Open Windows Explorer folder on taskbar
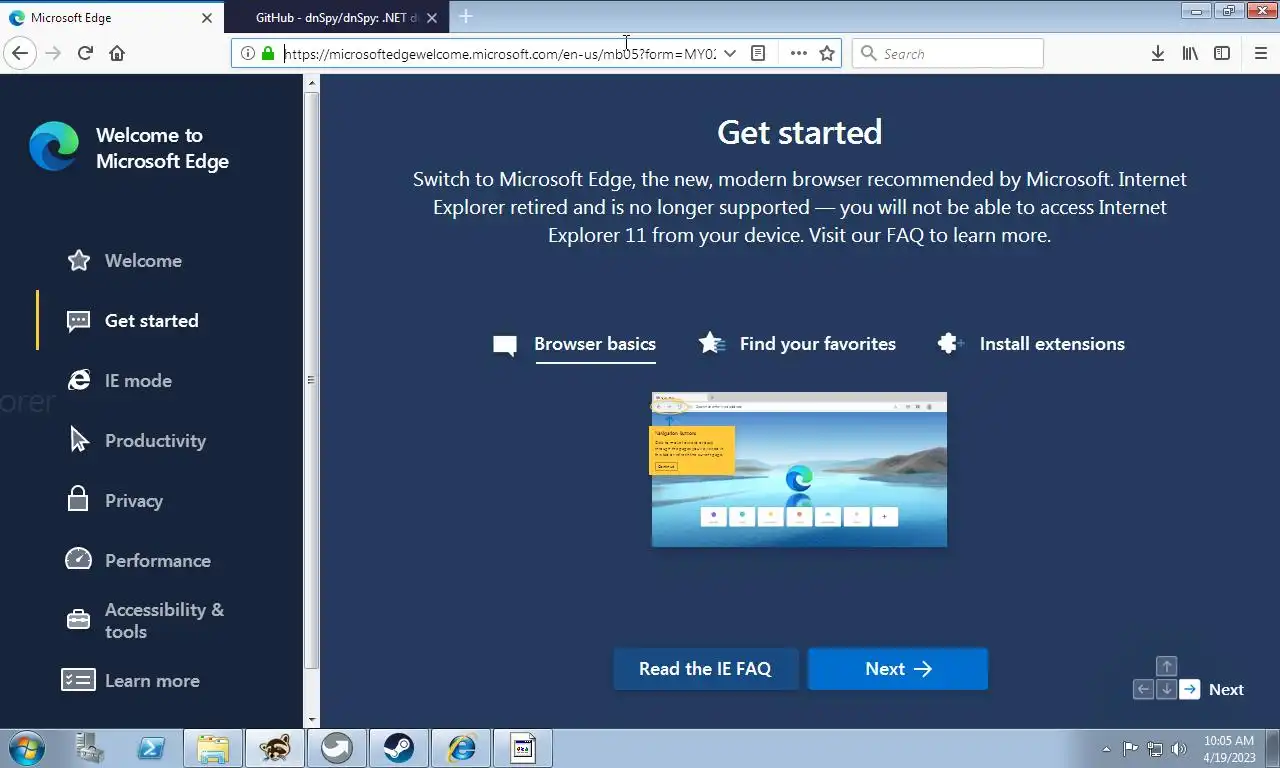Image resolution: width=1280 pixels, height=768 pixels. point(213,749)
